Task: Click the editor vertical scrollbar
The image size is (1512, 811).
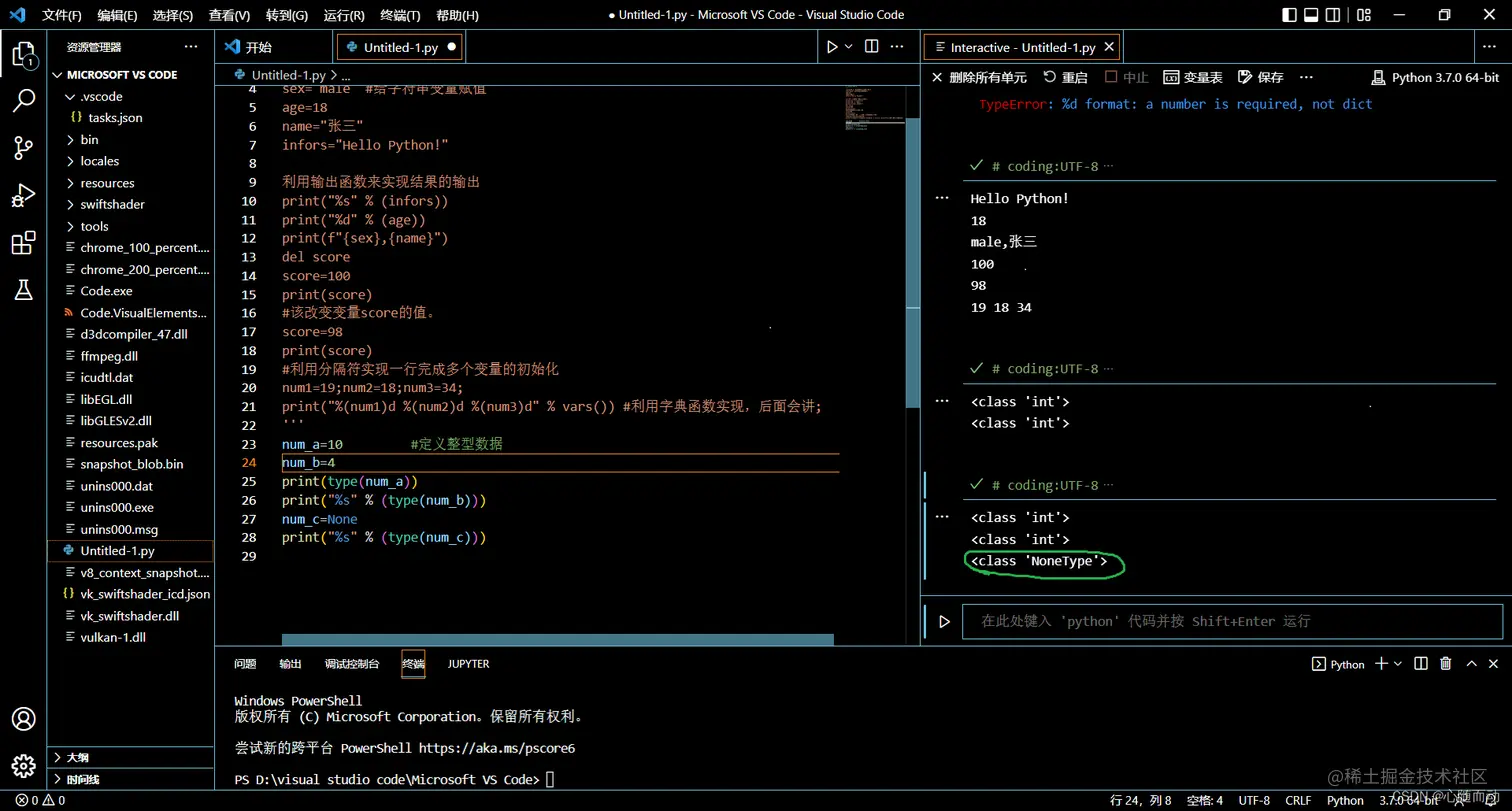Action: (912, 263)
